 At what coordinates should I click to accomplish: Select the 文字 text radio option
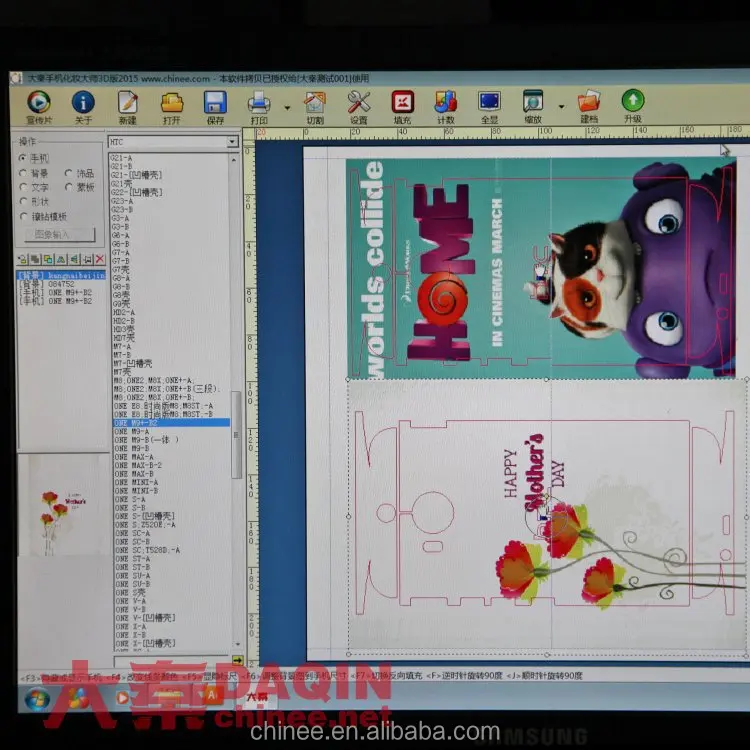pos(34,187)
